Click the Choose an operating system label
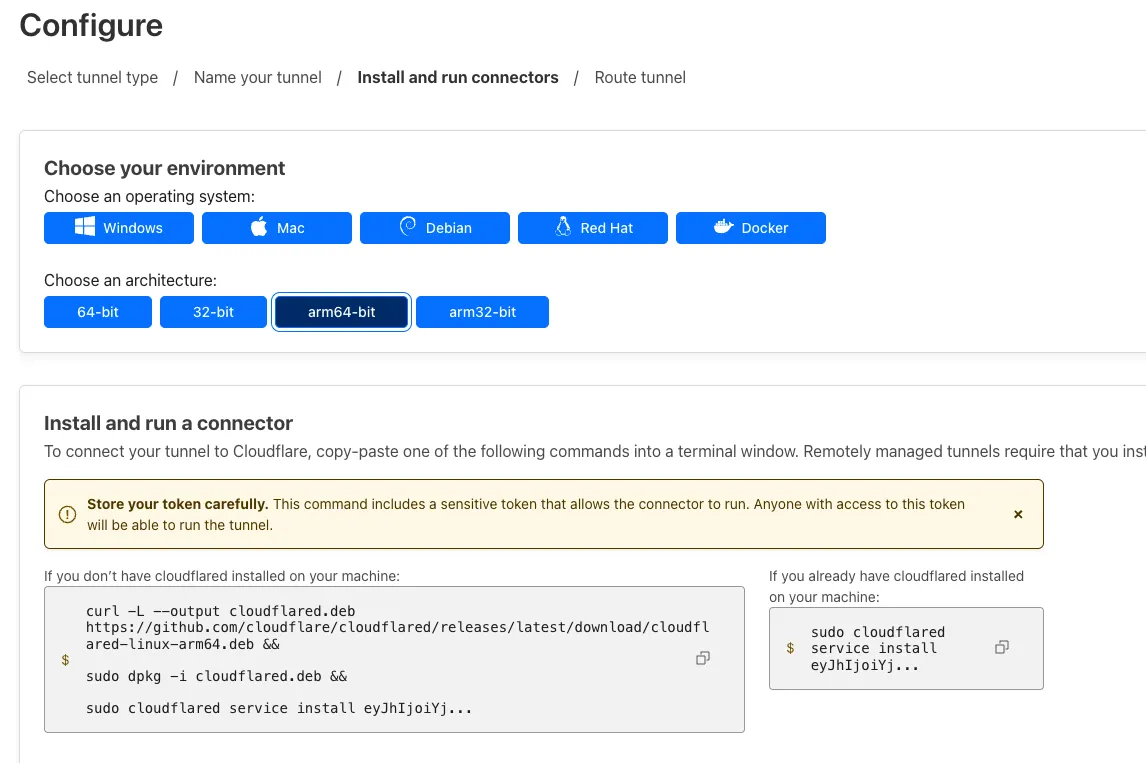The height and width of the screenshot is (763, 1146). (x=149, y=197)
